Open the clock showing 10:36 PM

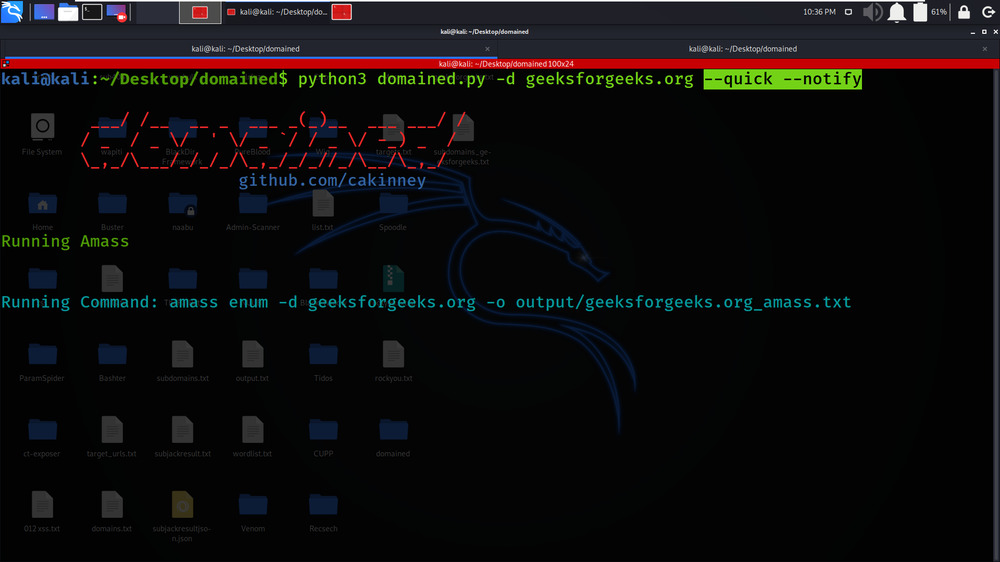point(819,12)
